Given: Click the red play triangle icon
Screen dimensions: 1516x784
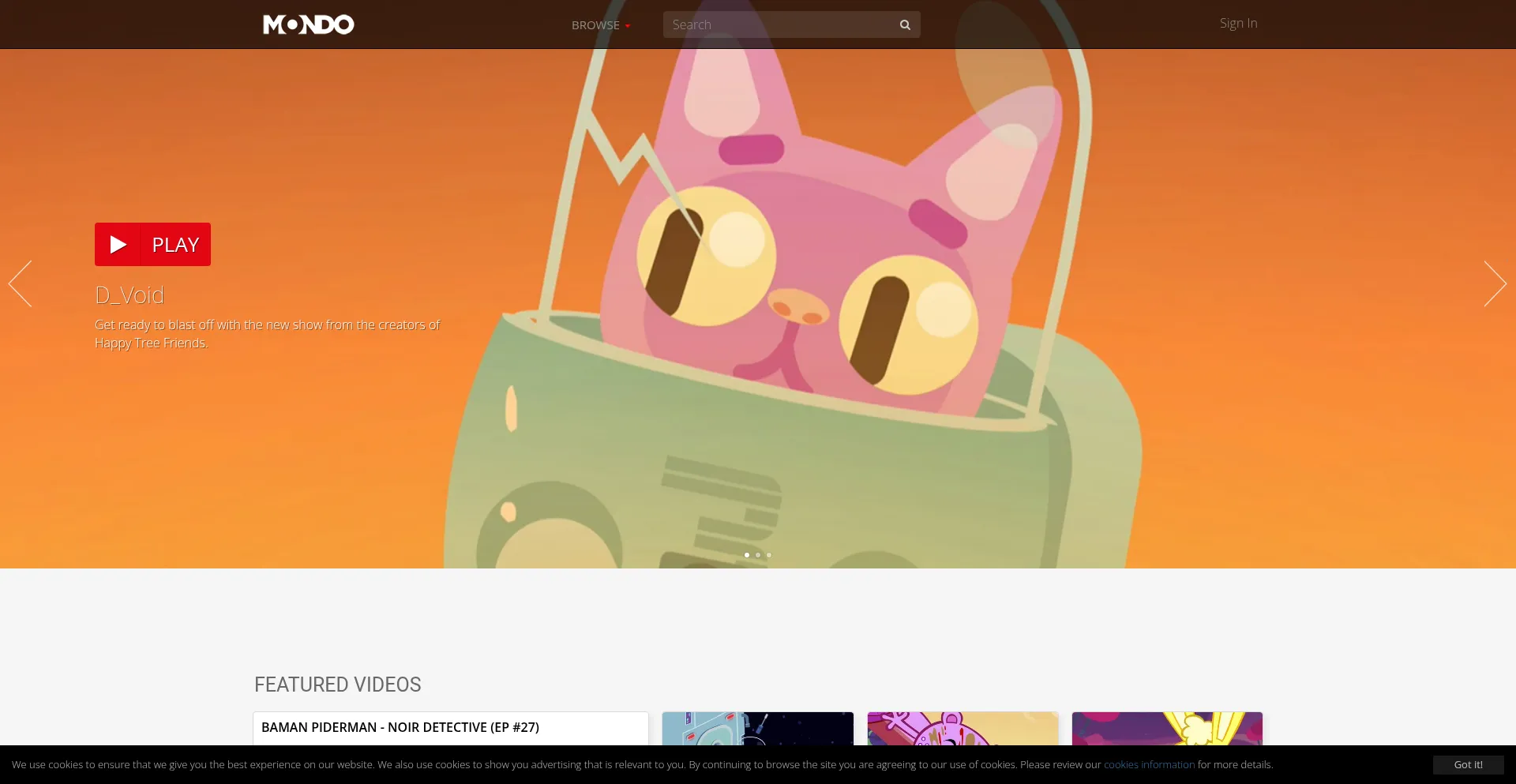Looking at the screenshot, I should click(x=118, y=245).
